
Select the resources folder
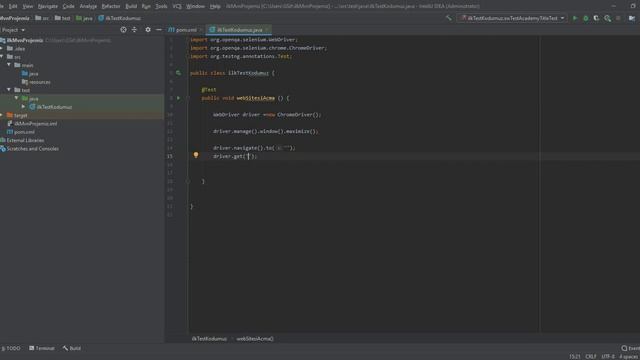click(36, 82)
